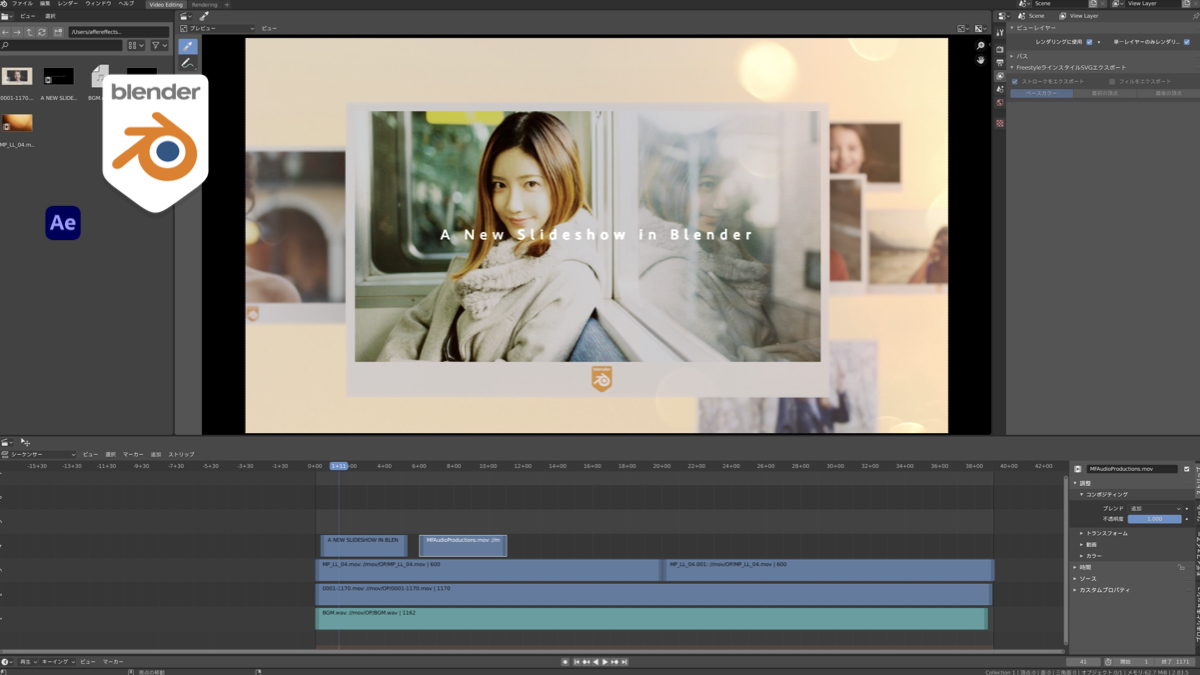Click the playhead frame marker on the ruler

click(339, 466)
